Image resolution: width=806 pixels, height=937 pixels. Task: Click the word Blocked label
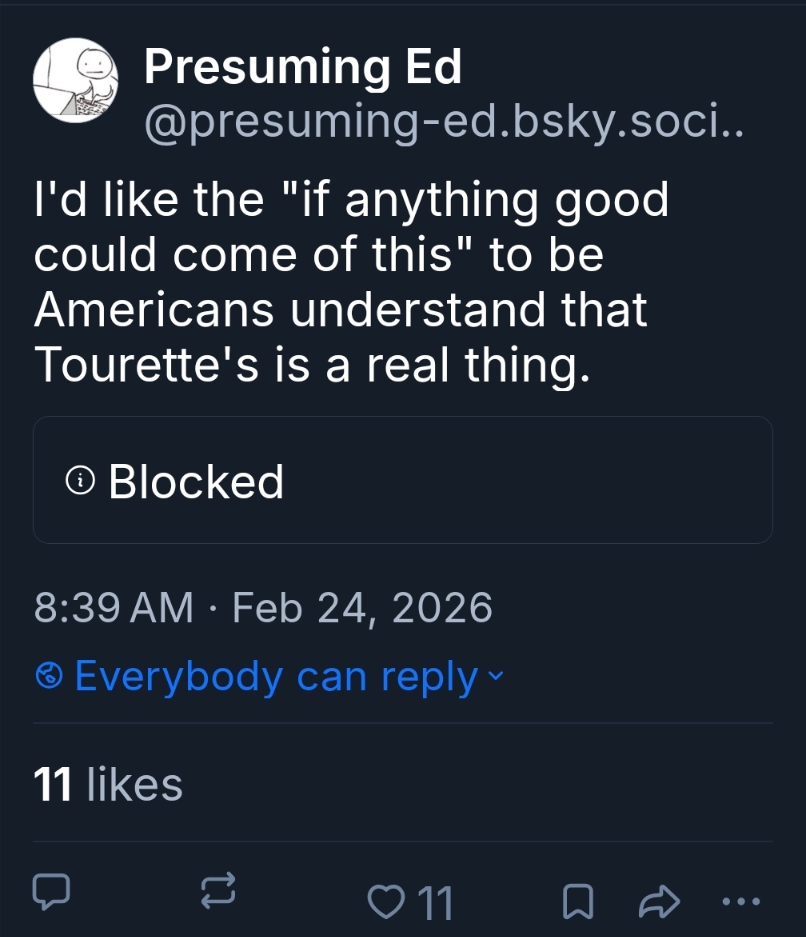click(196, 482)
